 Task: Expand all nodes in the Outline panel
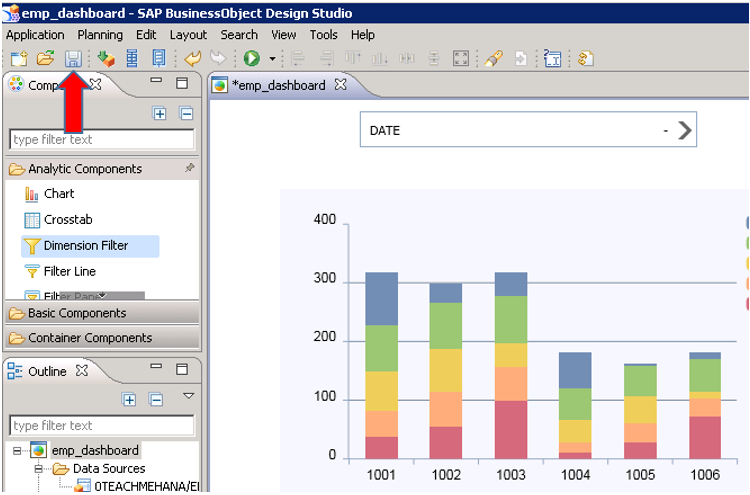[x=129, y=399]
